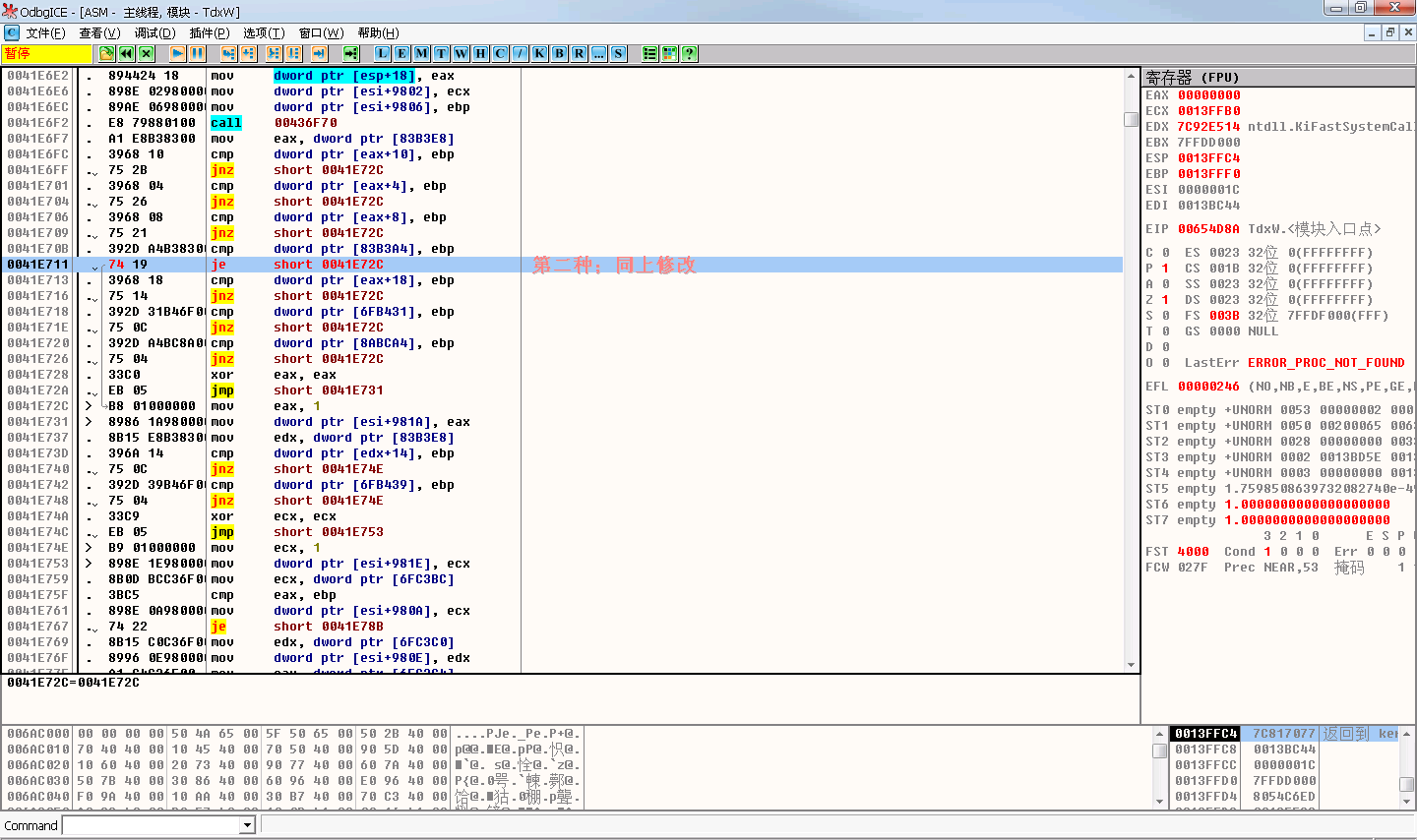Open the 查看(V) menu

click(x=99, y=33)
